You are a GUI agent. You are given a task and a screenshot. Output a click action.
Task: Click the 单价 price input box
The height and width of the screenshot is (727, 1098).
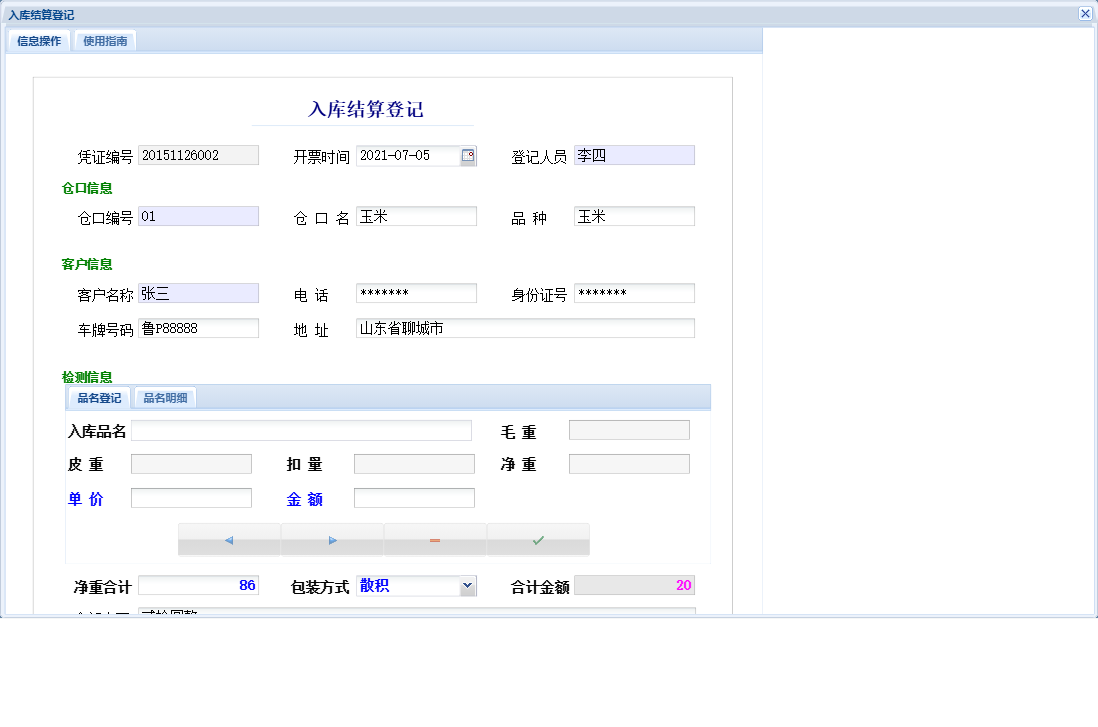(x=191, y=497)
